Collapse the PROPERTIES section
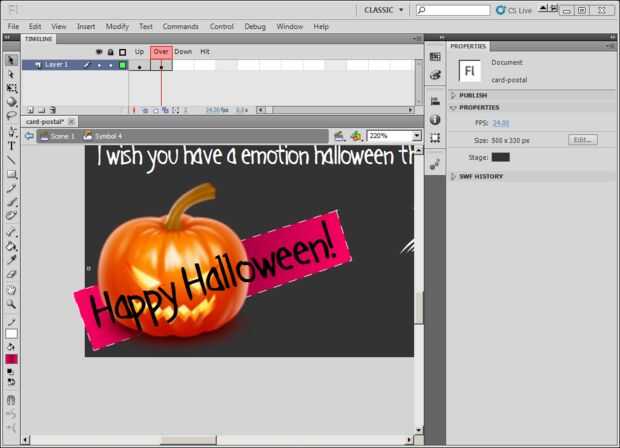Viewport: 620px width, 448px height. click(454, 108)
